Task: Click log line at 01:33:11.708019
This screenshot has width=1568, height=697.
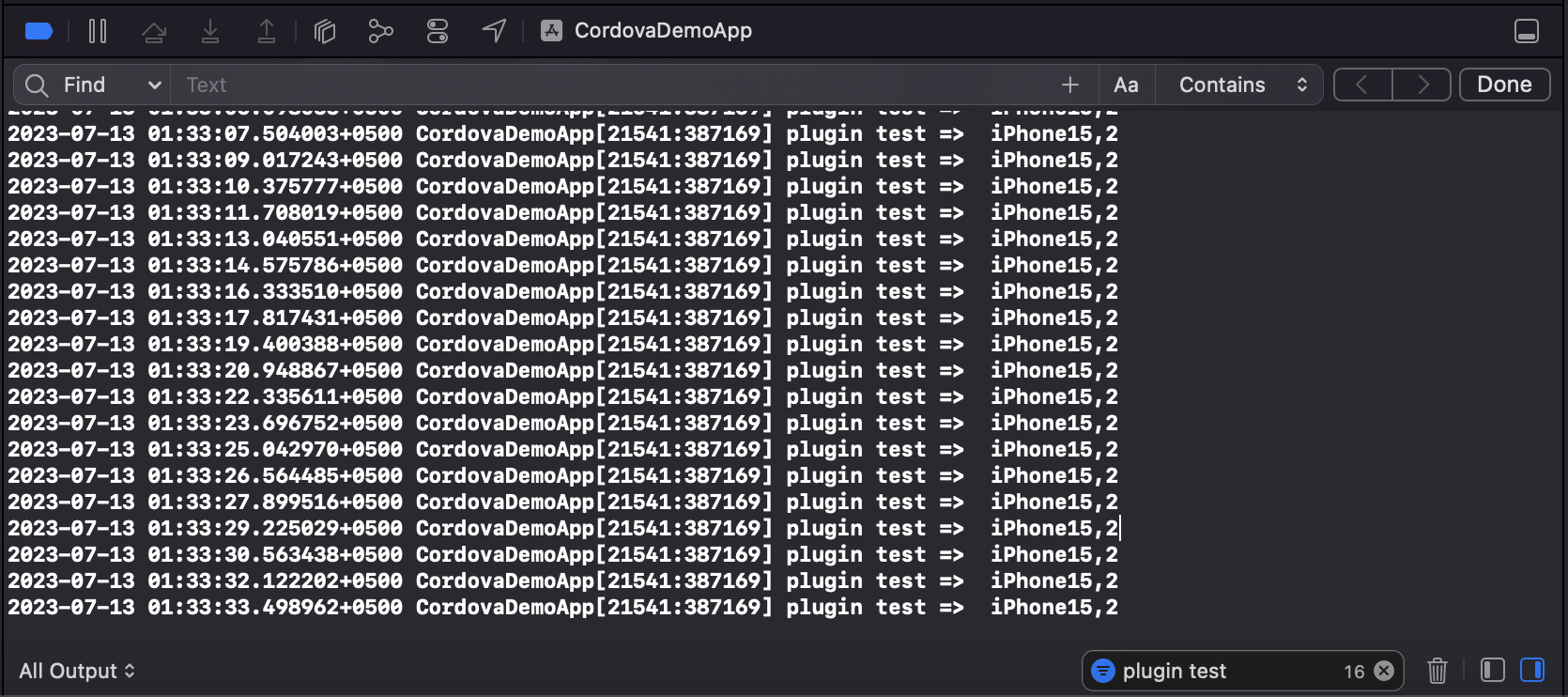Action: 562,213
